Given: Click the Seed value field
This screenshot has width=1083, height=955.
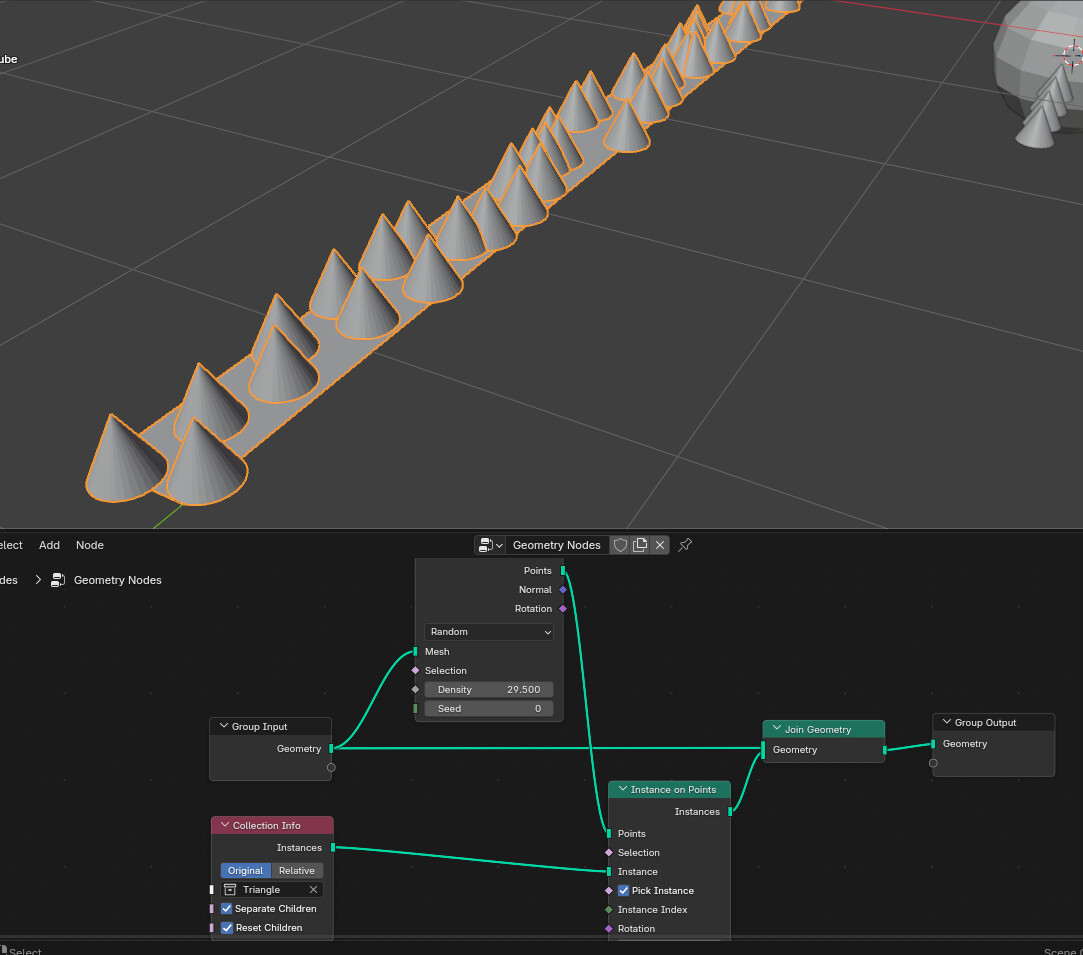Looking at the screenshot, I should (488, 708).
